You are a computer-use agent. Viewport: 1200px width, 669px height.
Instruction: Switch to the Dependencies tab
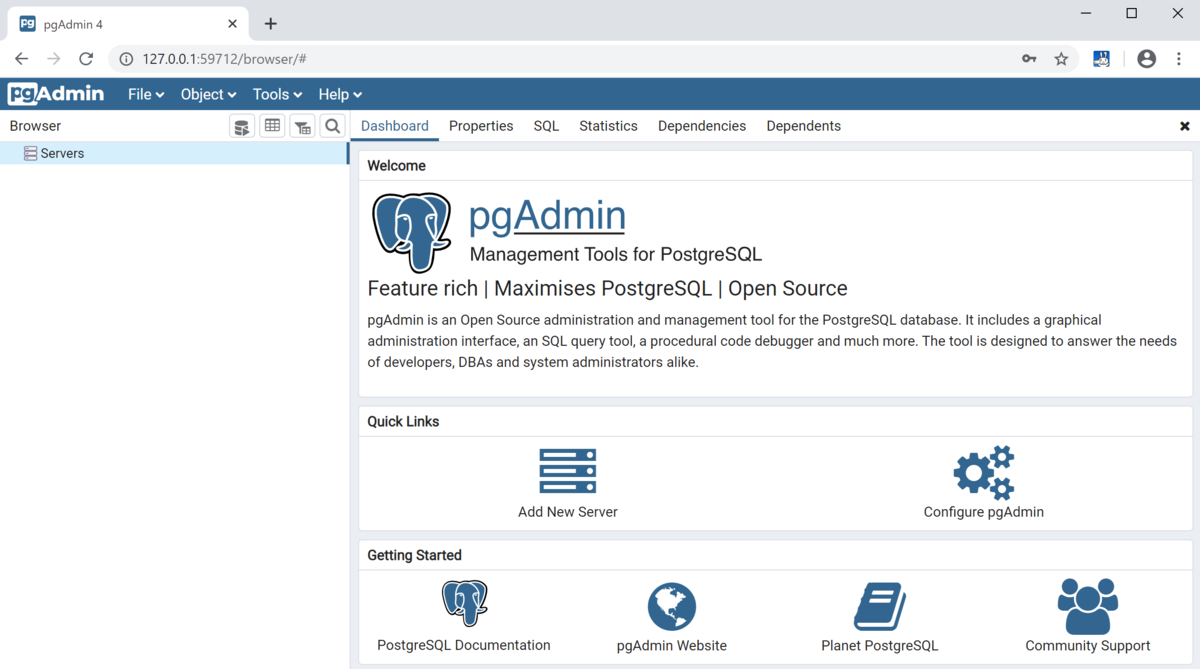click(x=702, y=126)
